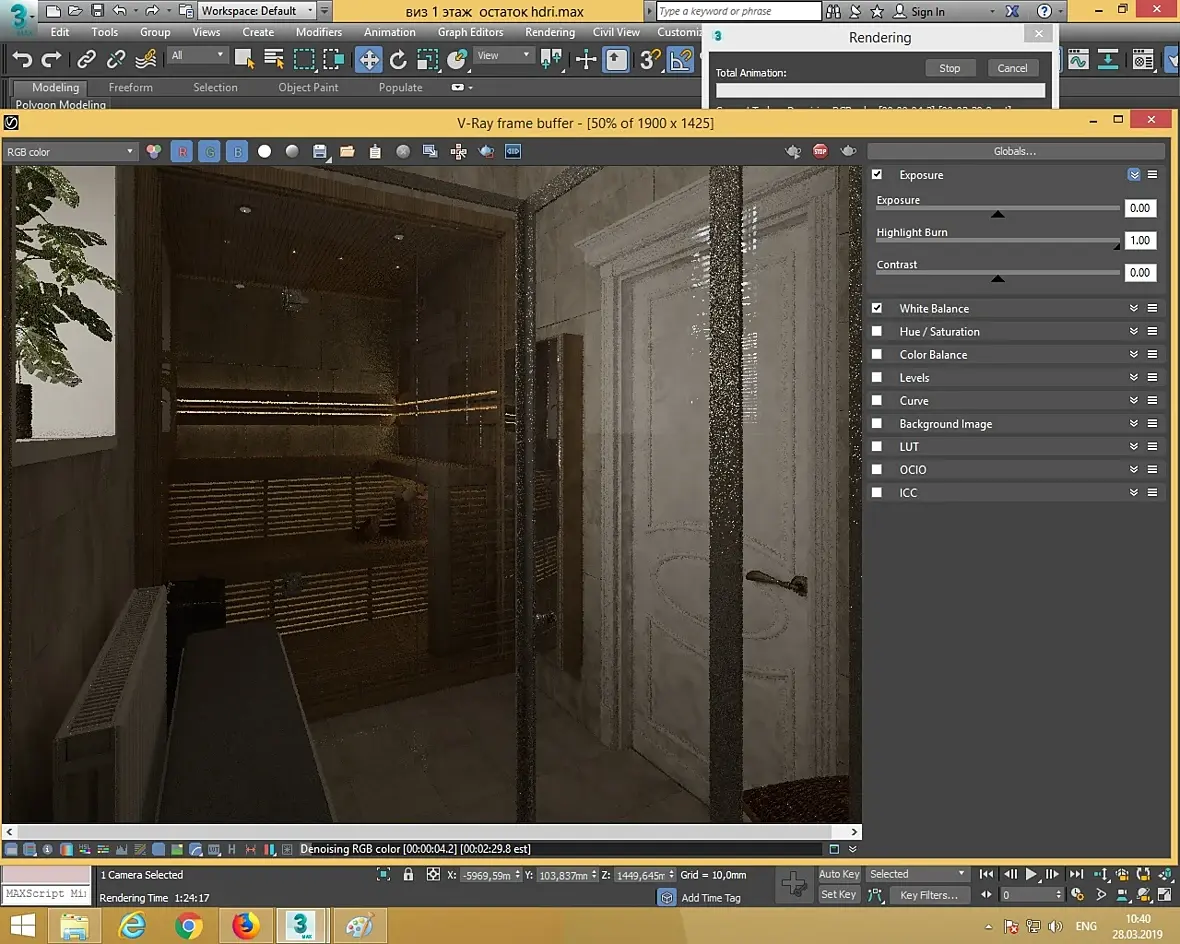Click the save image icon in frame buffer
The width and height of the screenshot is (1180, 944).
(x=320, y=152)
